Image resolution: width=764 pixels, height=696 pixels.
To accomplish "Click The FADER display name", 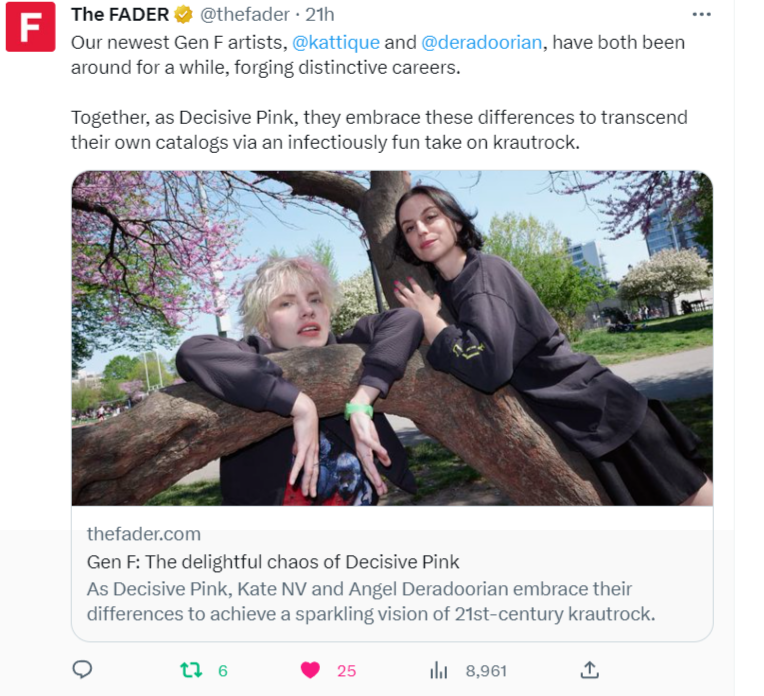I will click(x=120, y=15).
